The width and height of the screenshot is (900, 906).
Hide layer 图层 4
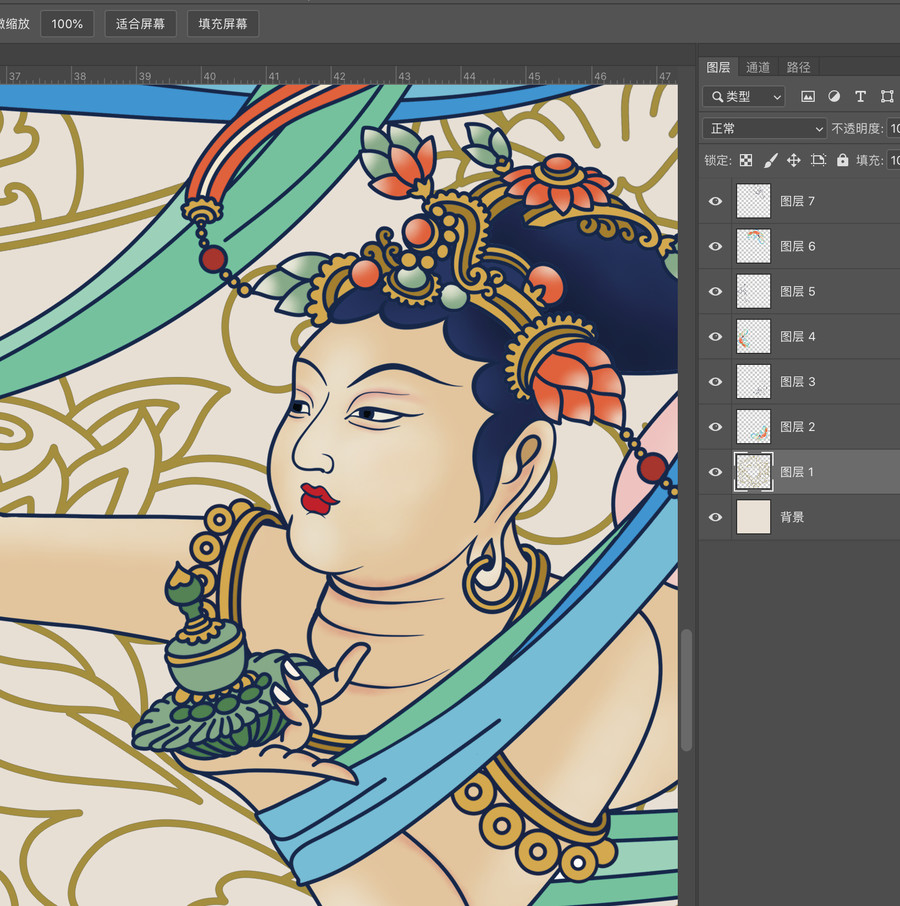[715, 336]
